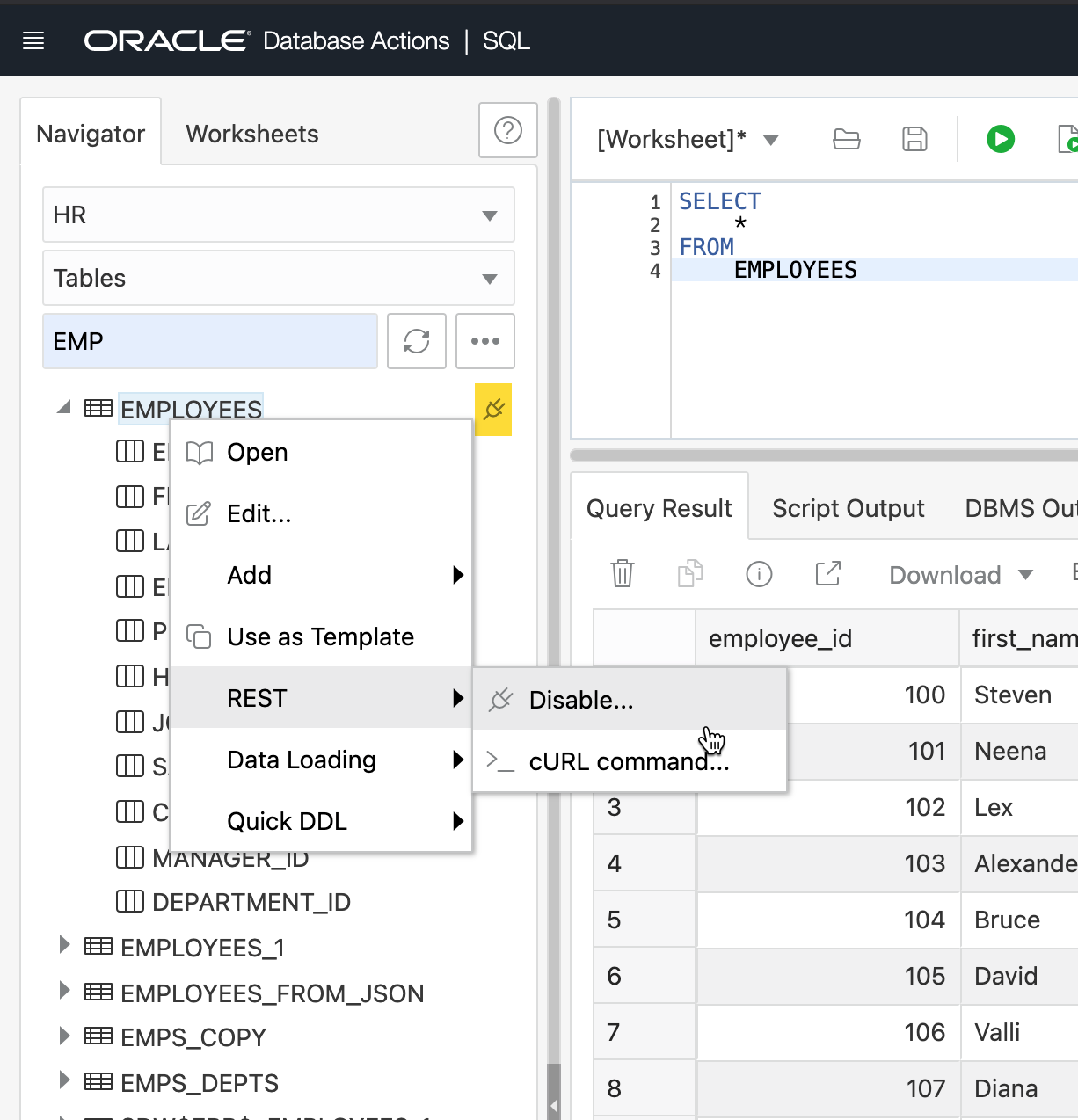This screenshot has width=1078, height=1120.
Task: Click the employee_id column header
Action: [x=827, y=637]
